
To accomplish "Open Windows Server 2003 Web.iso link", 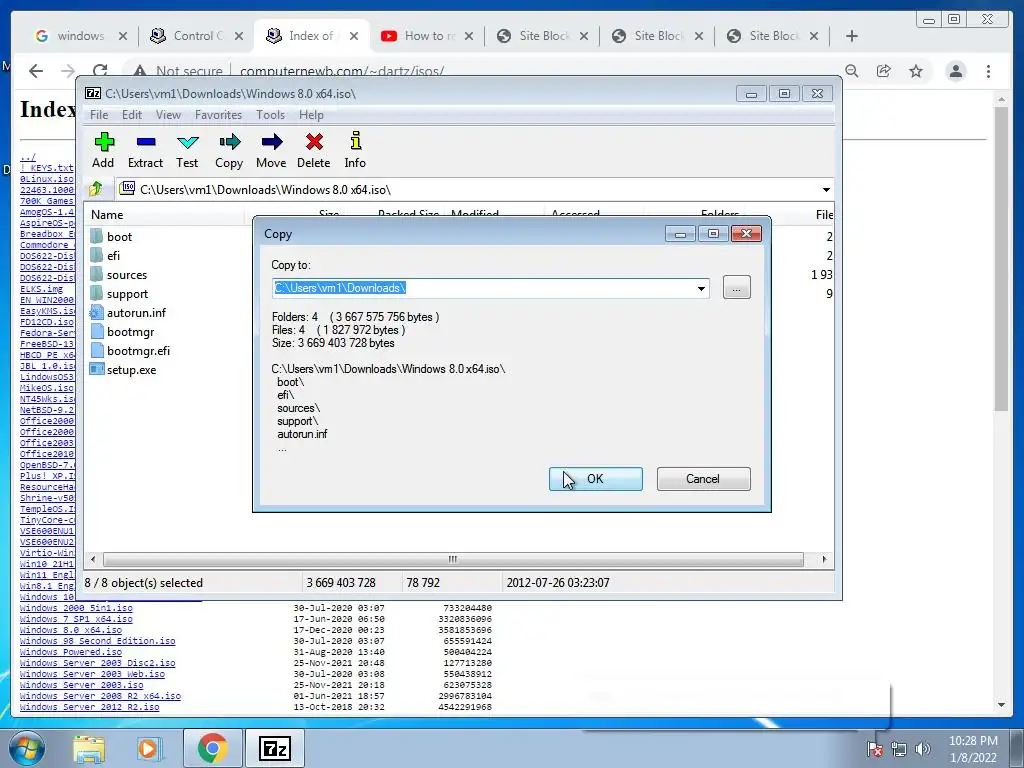I will tap(92, 674).
